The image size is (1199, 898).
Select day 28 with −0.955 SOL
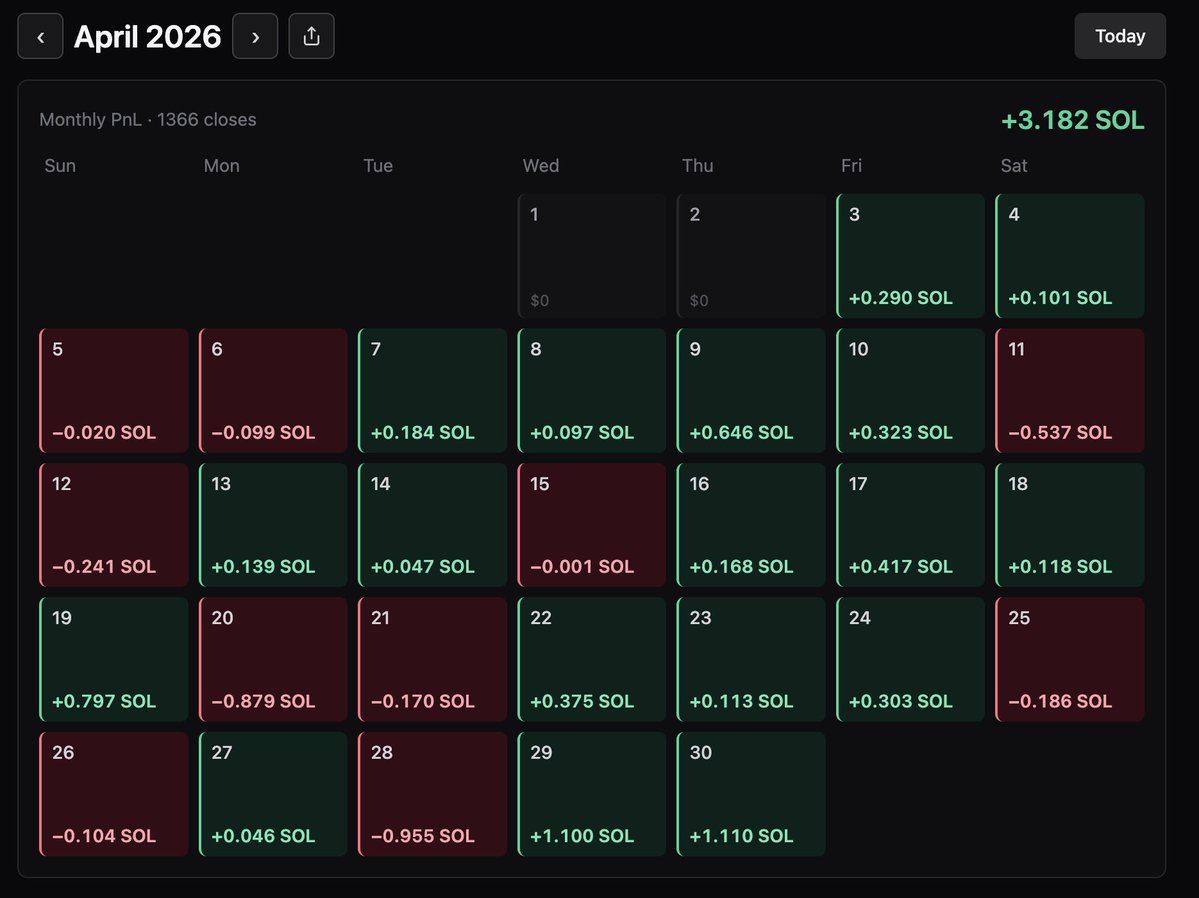(x=433, y=794)
